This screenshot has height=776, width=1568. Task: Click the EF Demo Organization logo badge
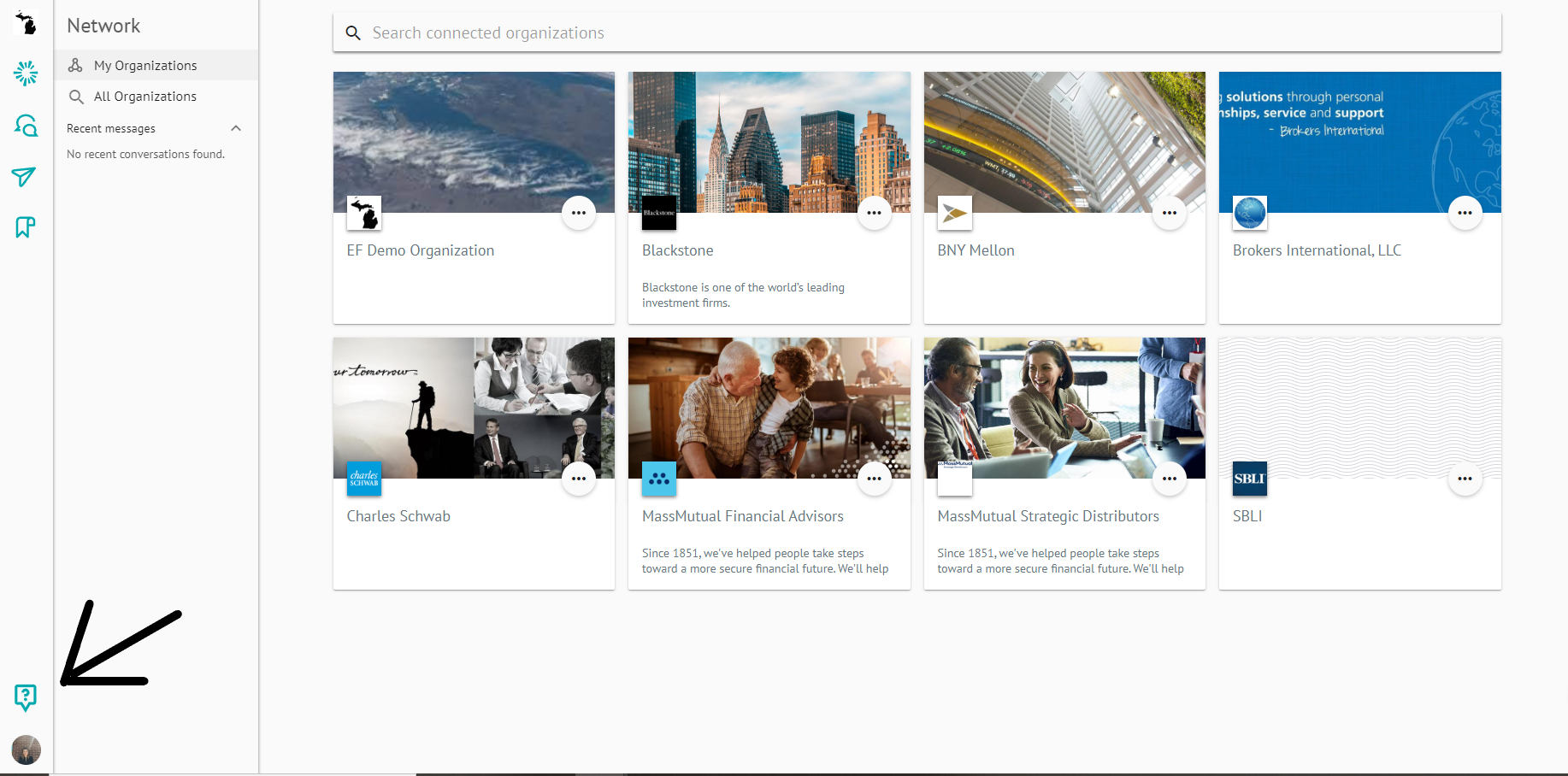coord(364,213)
